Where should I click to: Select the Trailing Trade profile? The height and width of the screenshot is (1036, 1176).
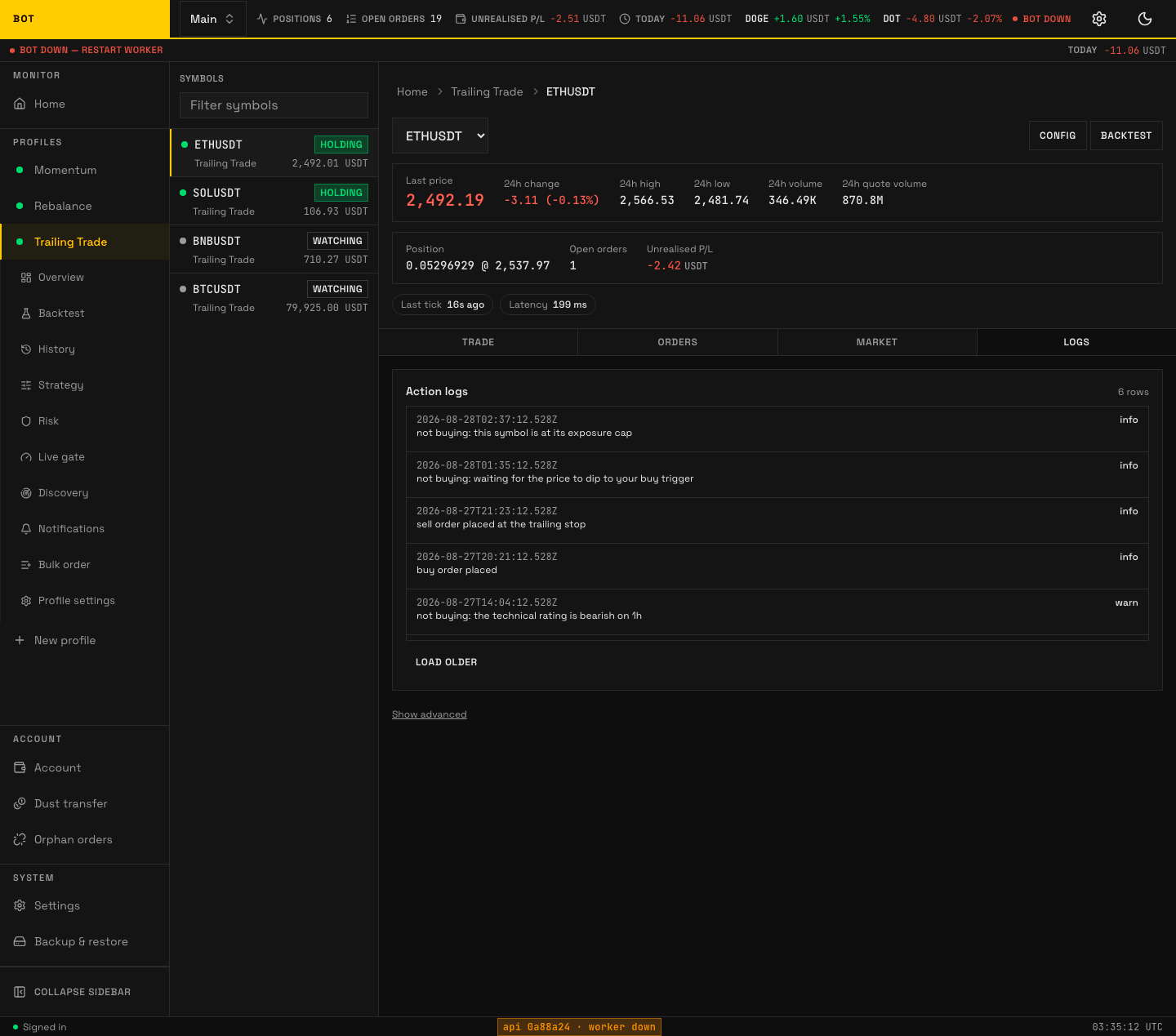[x=85, y=242]
